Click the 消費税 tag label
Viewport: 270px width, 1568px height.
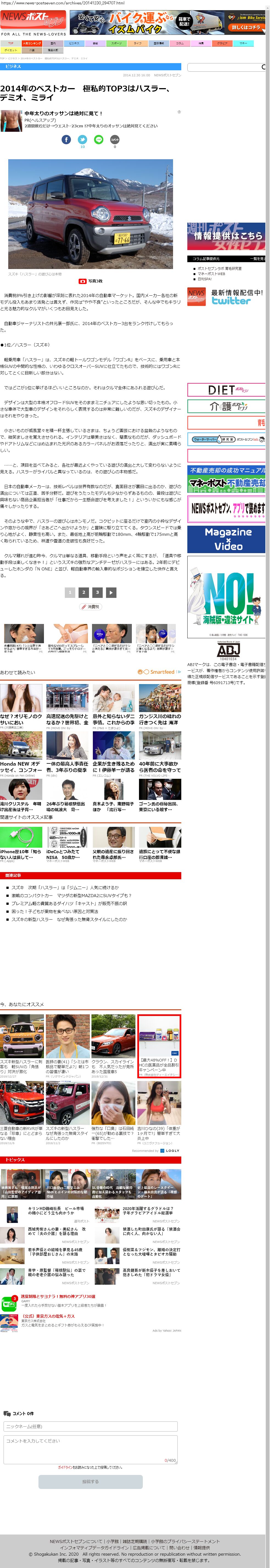[91, 607]
